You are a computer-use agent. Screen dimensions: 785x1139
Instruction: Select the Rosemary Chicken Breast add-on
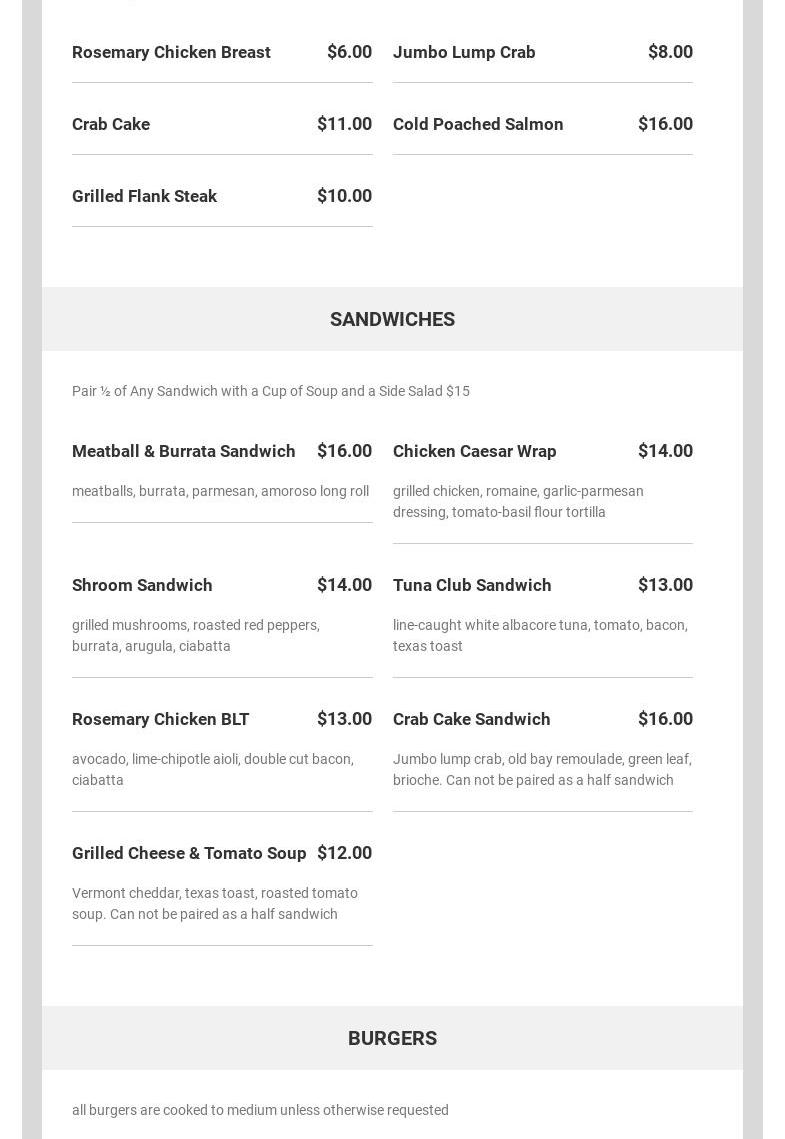click(x=171, y=52)
